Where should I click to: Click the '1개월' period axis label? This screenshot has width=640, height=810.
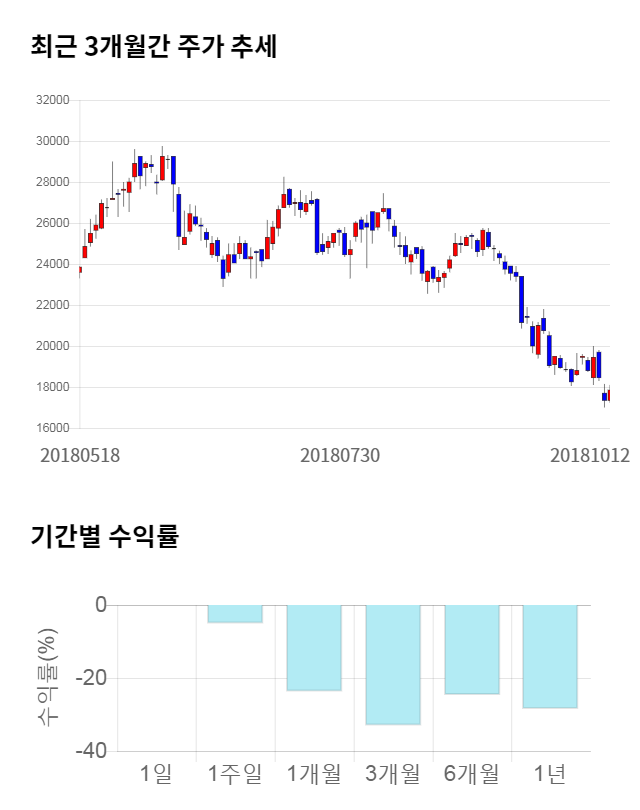(x=314, y=773)
